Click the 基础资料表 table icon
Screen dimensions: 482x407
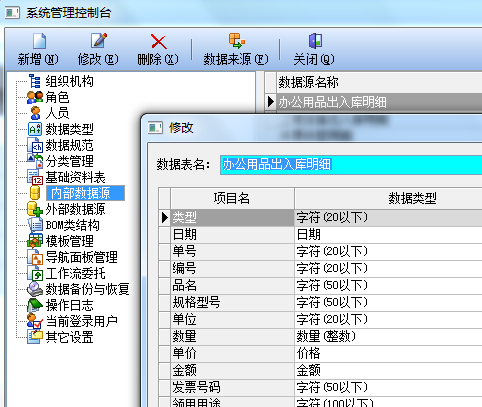pos(35,177)
